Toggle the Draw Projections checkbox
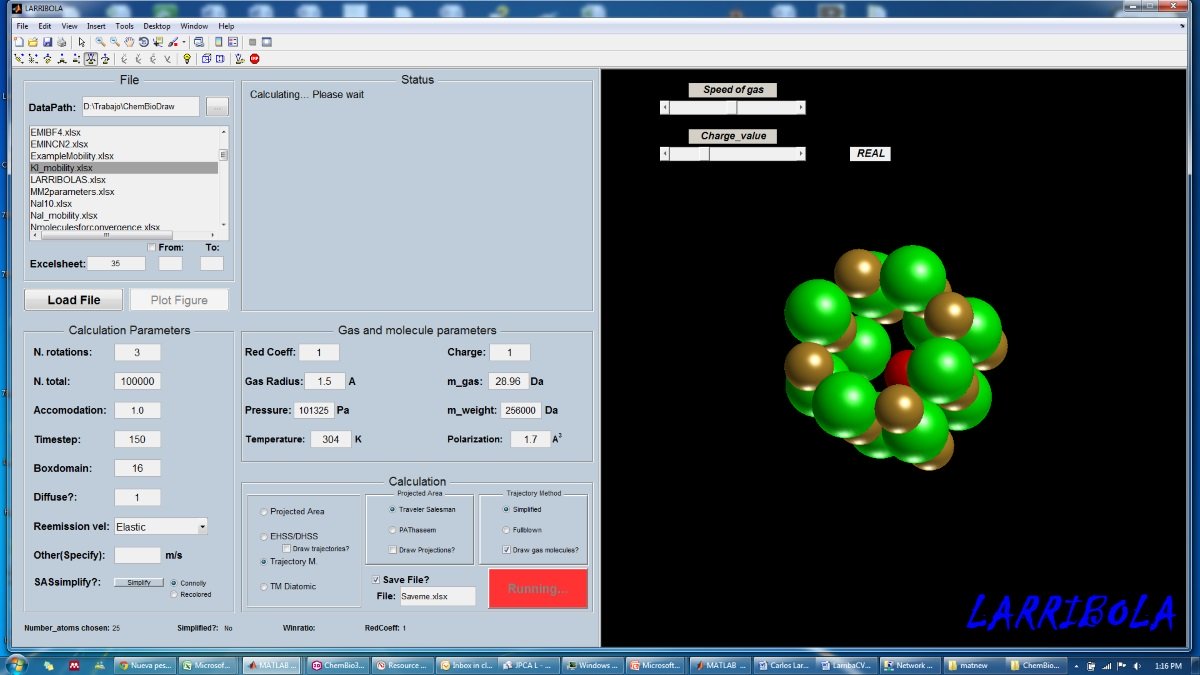The image size is (1200, 675). [x=393, y=550]
